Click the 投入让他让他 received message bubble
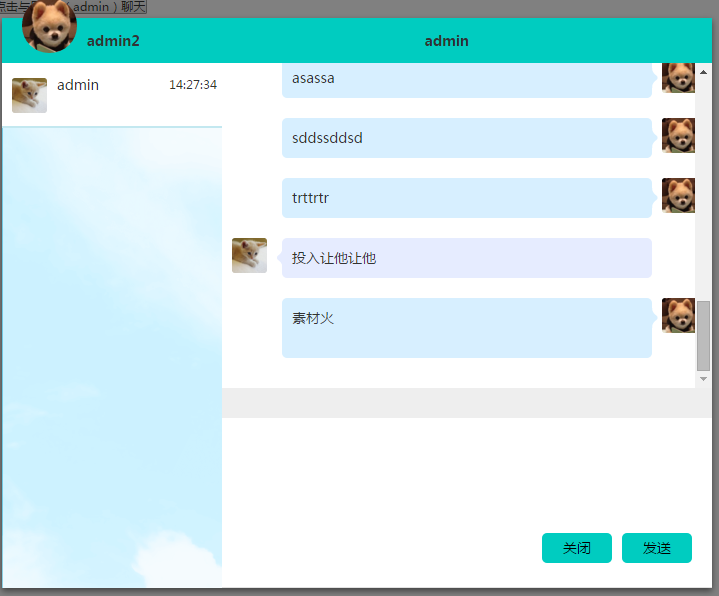 click(466, 258)
